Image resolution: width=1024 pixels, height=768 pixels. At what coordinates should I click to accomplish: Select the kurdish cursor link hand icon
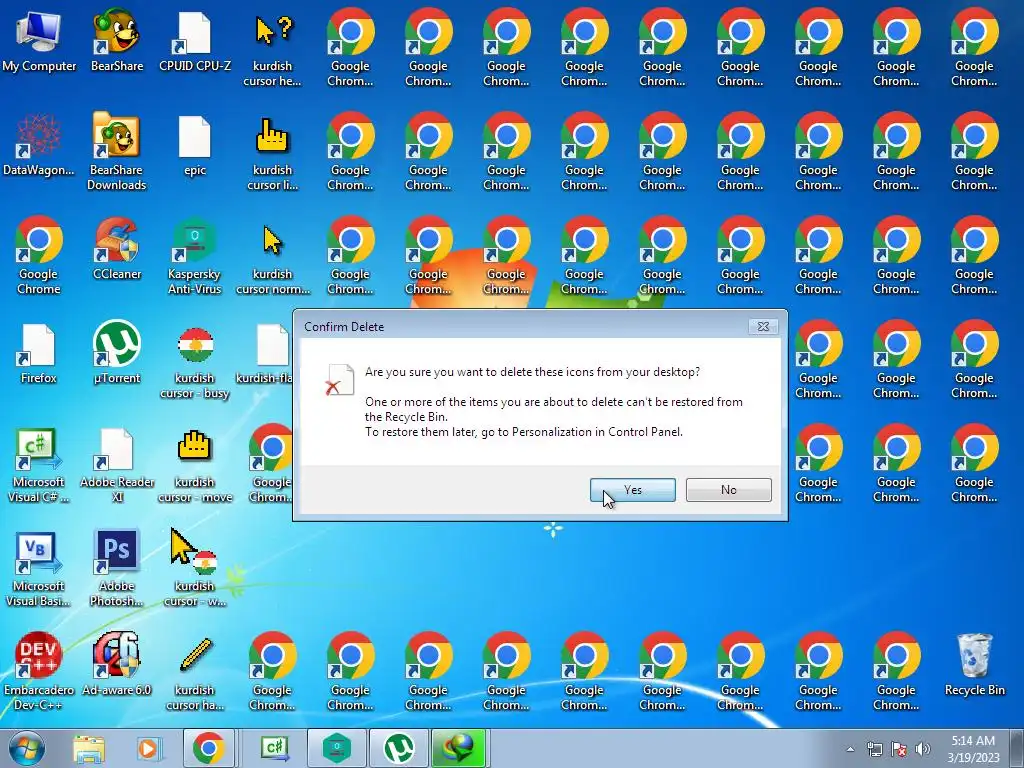click(272, 154)
